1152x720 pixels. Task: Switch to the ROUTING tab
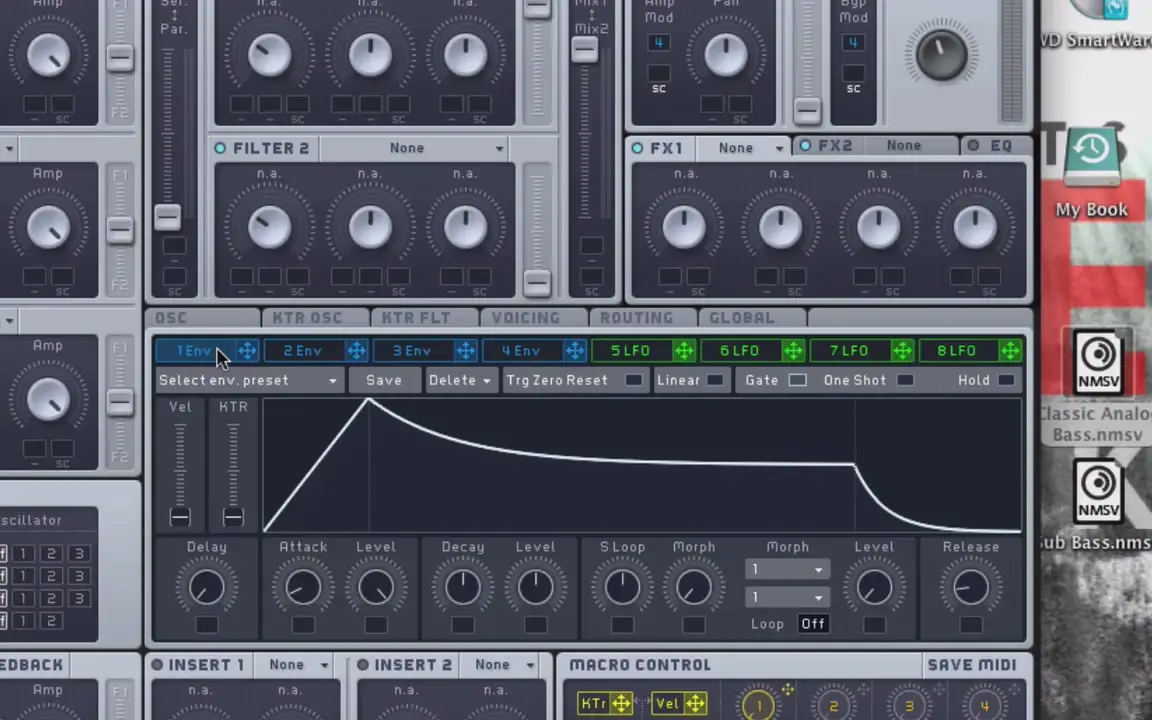point(643,318)
